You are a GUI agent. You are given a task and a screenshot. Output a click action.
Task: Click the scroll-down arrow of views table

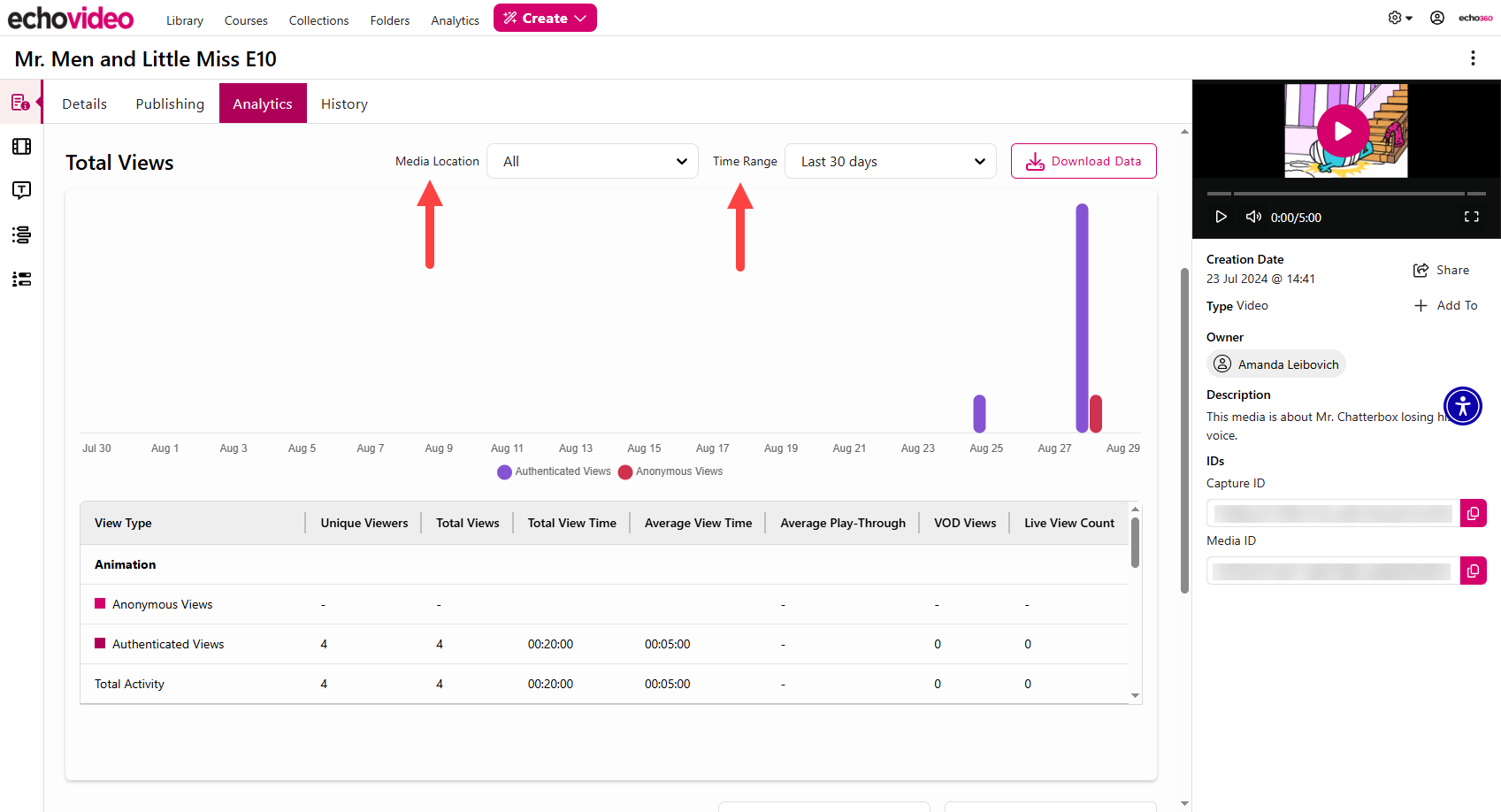click(1135, 696)
